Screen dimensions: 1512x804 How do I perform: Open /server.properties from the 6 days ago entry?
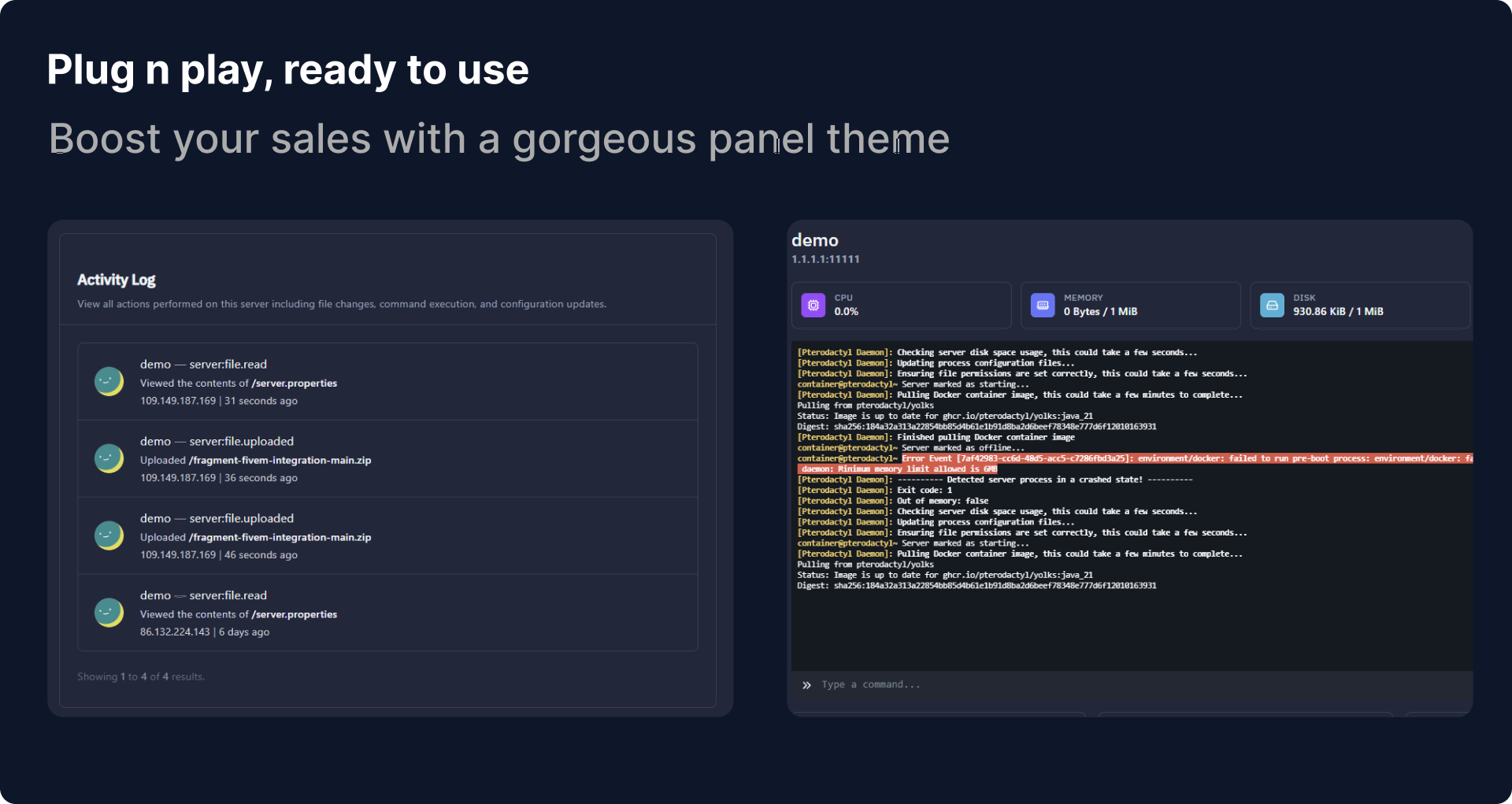294,615
